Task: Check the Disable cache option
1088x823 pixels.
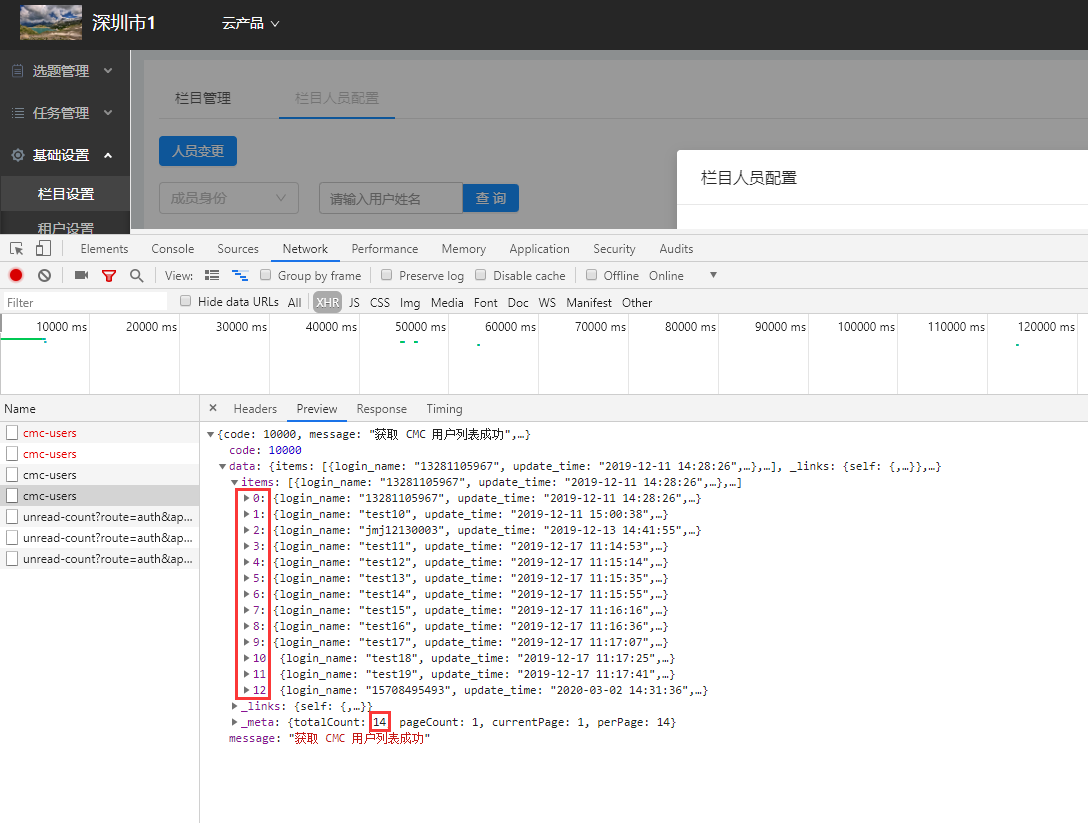Action: click(481, 276)
